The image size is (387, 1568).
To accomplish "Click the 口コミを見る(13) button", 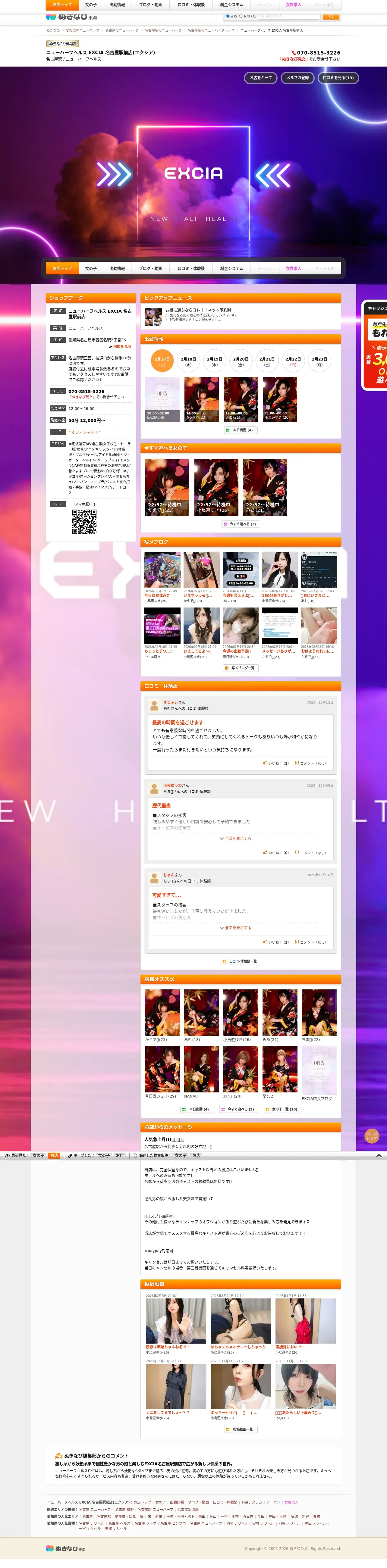I will 338,78.
